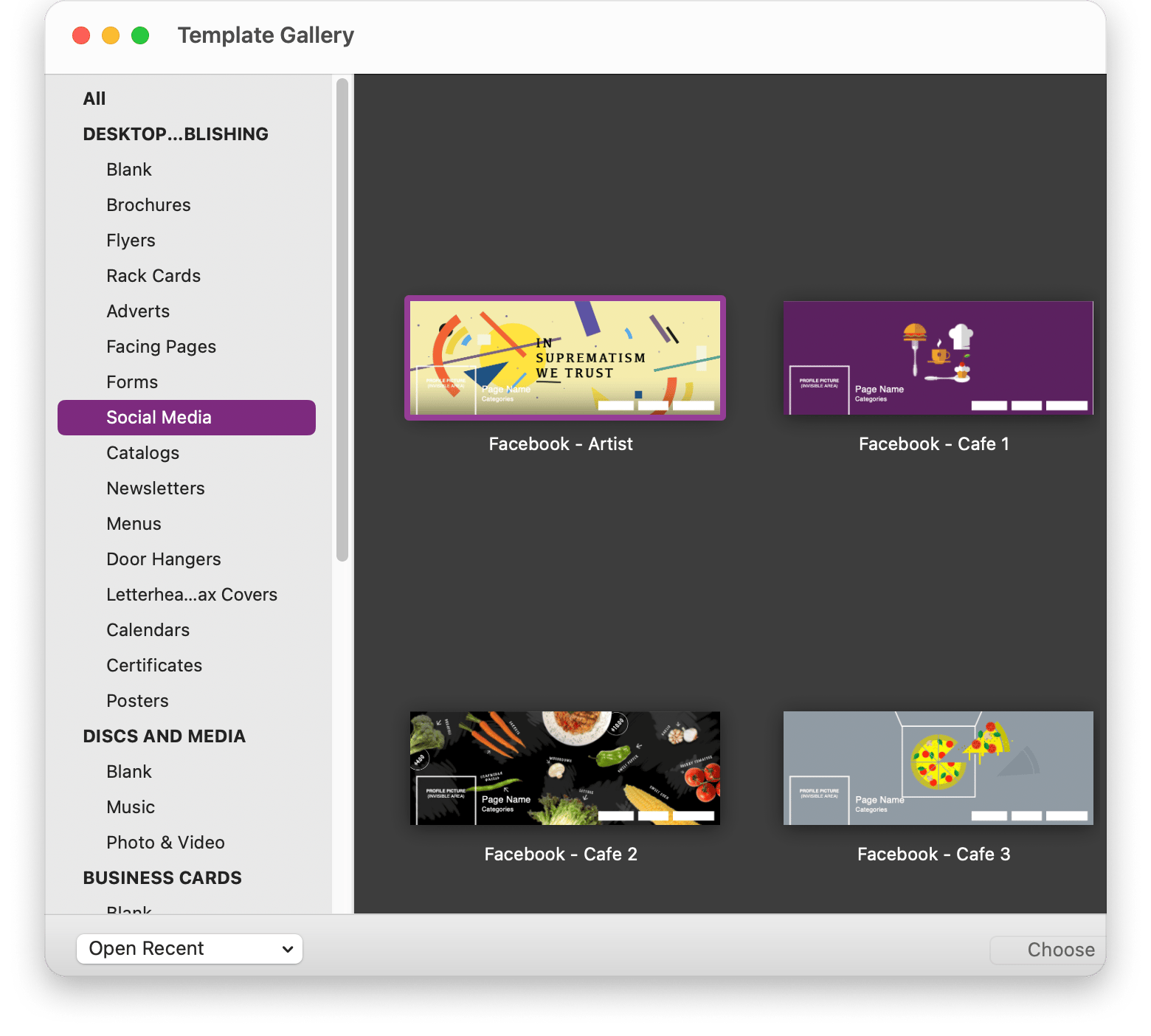Select the Certificates category

click(154, 666)
